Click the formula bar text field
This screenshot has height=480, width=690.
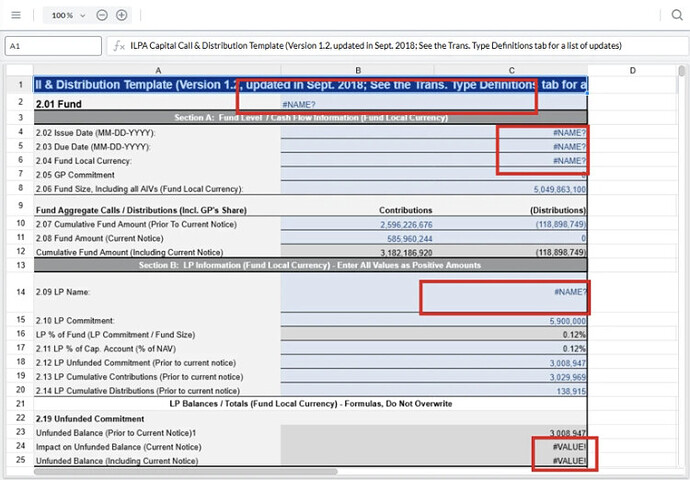pos(396,46)
